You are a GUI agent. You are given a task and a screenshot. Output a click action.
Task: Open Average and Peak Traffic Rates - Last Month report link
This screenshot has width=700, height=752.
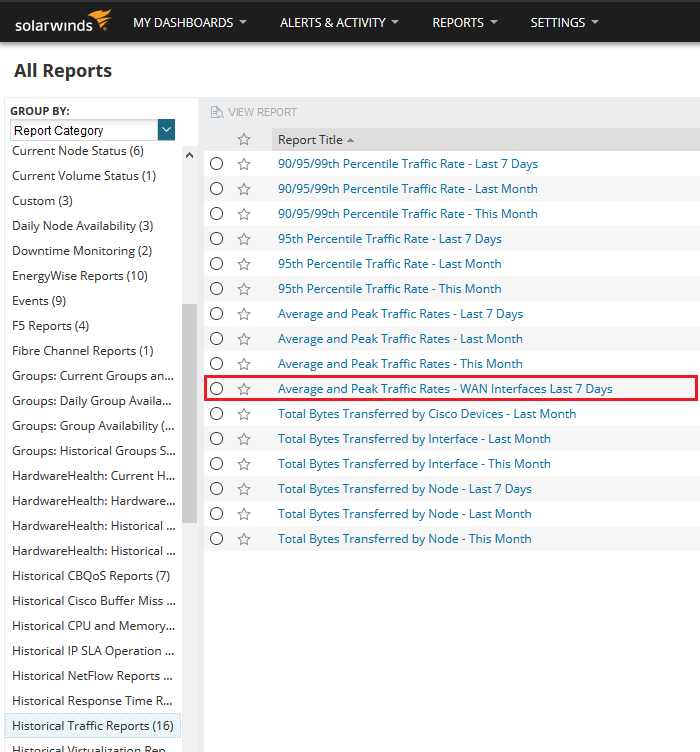[x=400, y=339]
